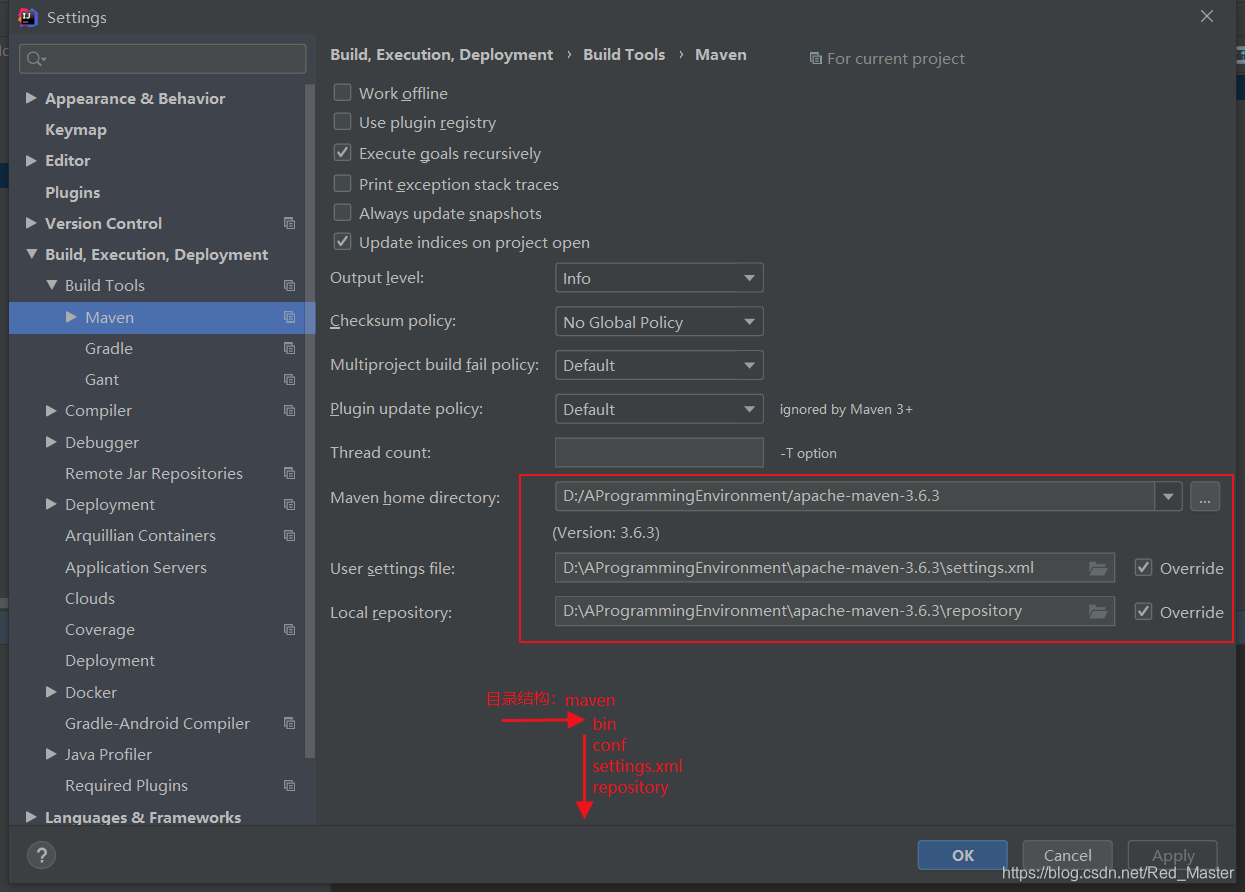The height and width of the screenshot is (892, 1245).
Task: Click the Thread count input field
Action: (x=659, y=452)
